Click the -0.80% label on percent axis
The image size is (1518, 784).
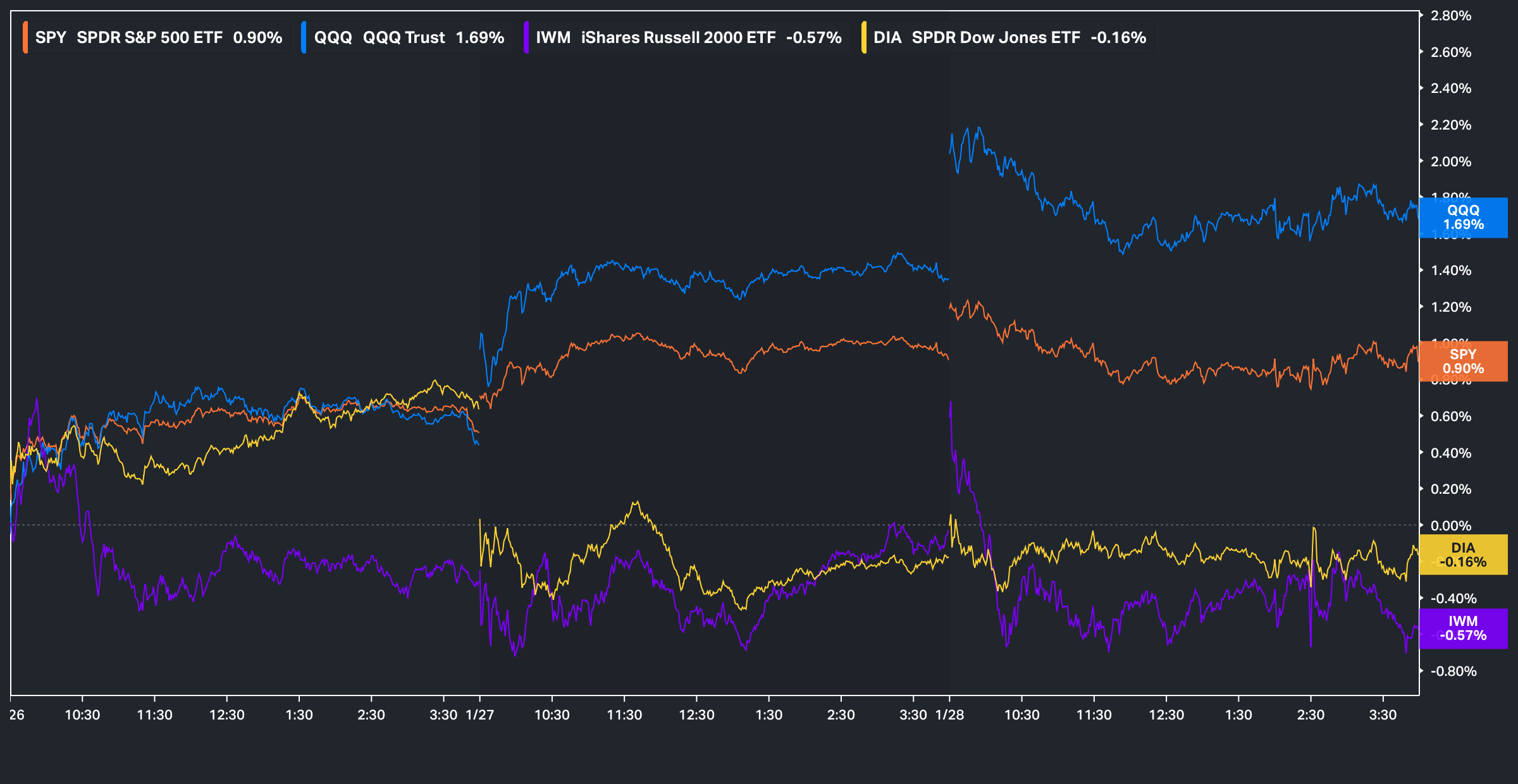pyautogui.click(x=1453, y=671)
